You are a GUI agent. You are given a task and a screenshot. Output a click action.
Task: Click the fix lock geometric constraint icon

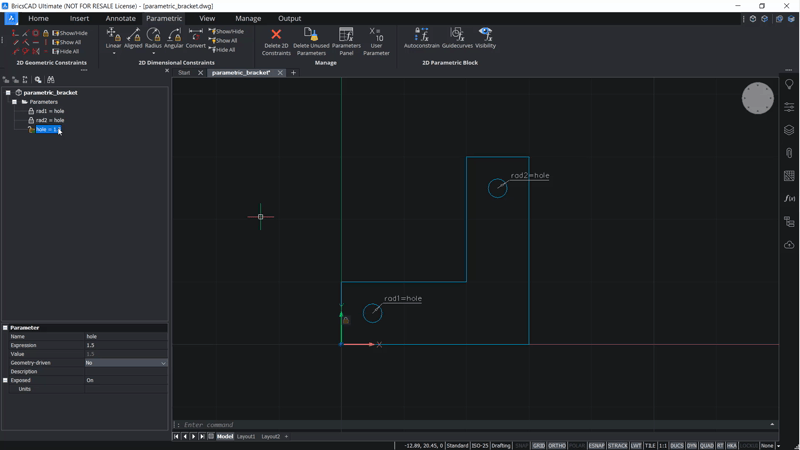[45, 33]
